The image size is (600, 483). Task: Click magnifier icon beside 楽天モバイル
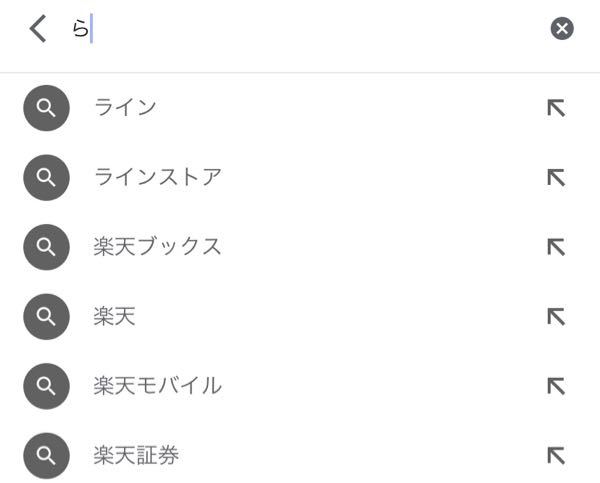pyautogui.click(x=46, y=386)
